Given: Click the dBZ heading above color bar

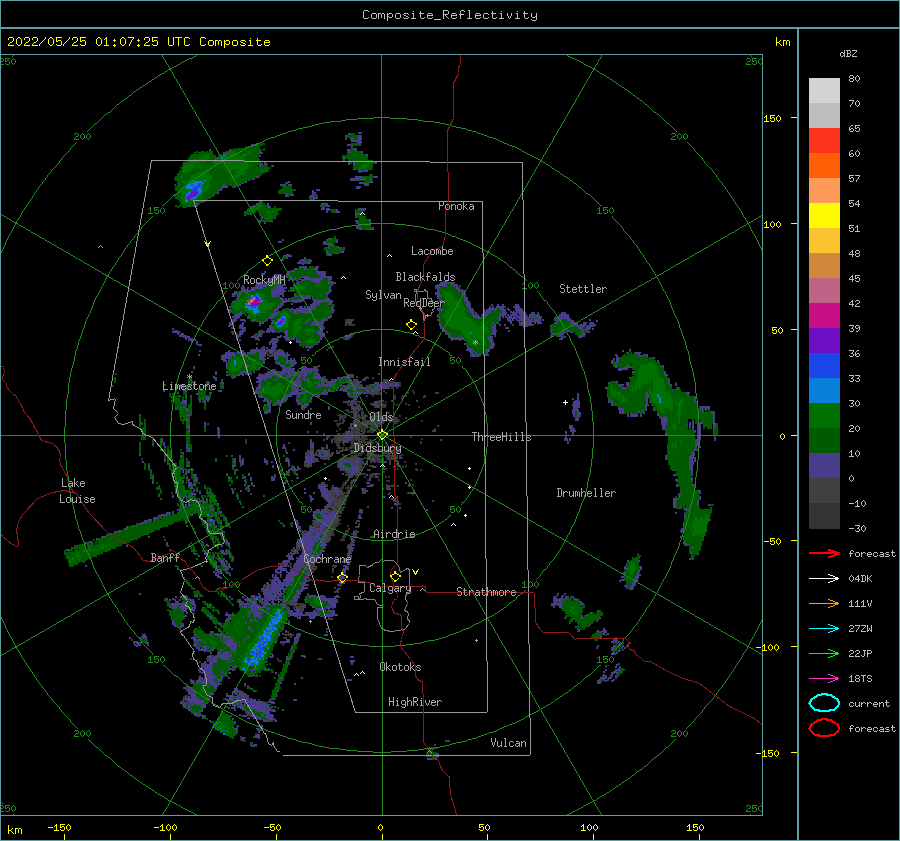Looking at the screenshot, I should click(848, 54).
